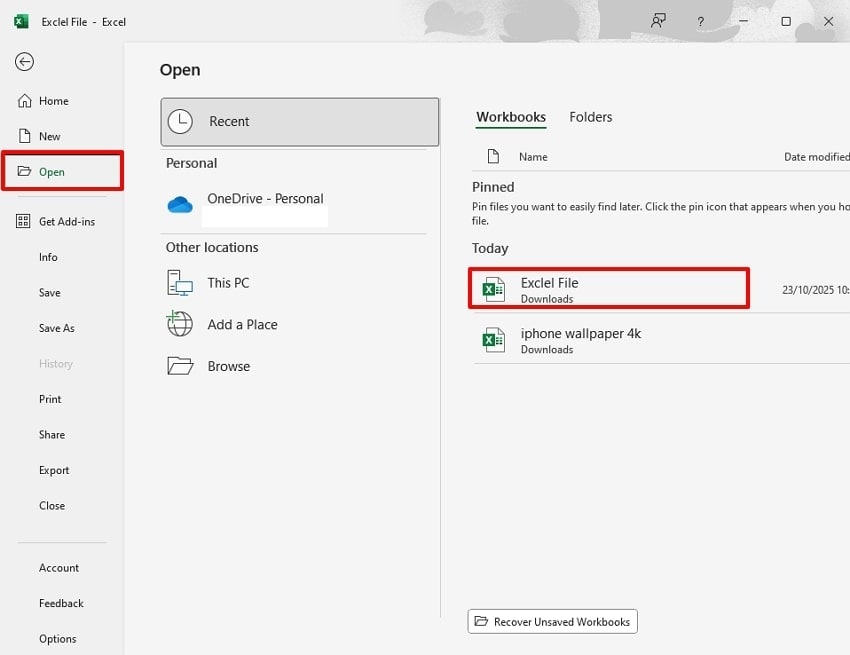Open the New workbook section

point(24,136)
